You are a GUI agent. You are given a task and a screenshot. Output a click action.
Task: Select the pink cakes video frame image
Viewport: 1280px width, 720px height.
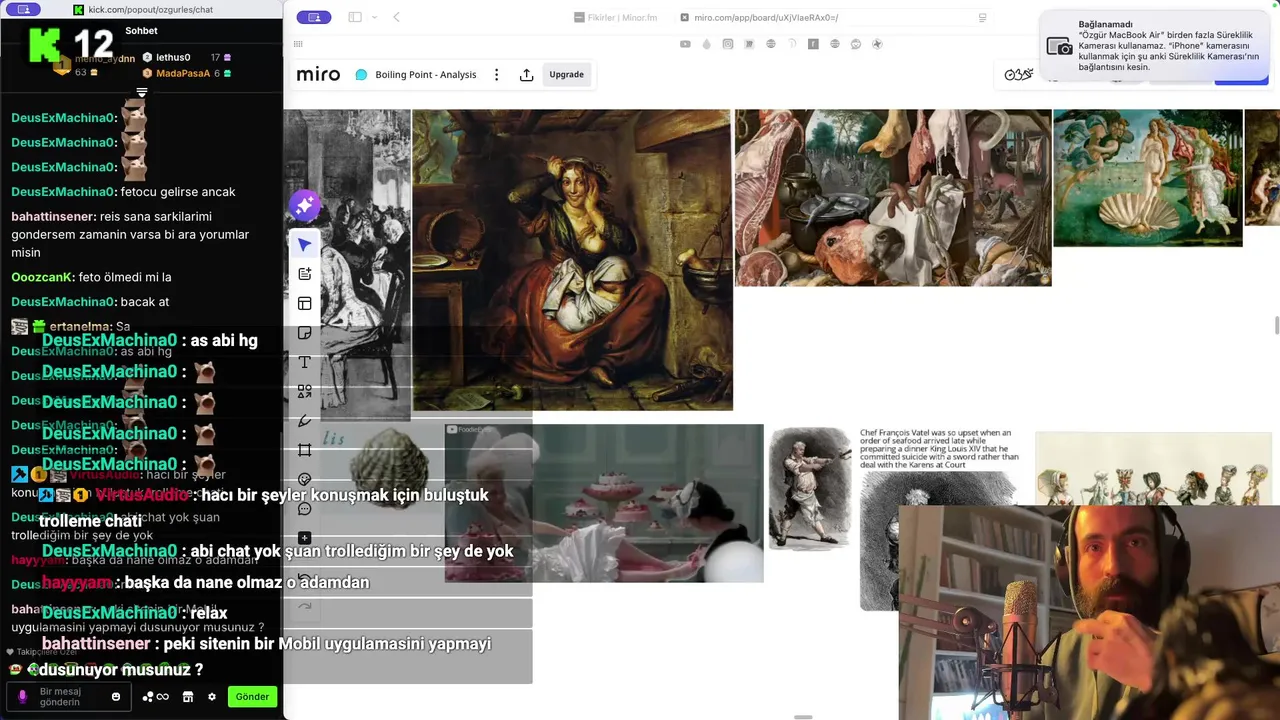click(604, 503)
